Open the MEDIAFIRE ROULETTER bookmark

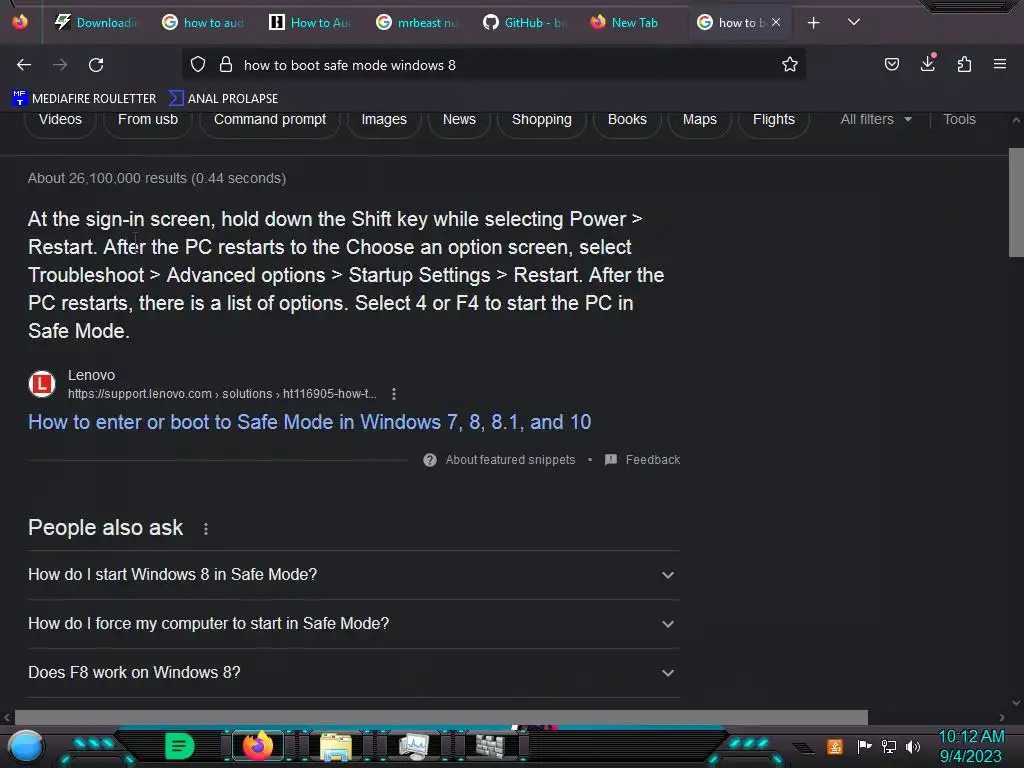pyautogui.click(x=84, y=99)
